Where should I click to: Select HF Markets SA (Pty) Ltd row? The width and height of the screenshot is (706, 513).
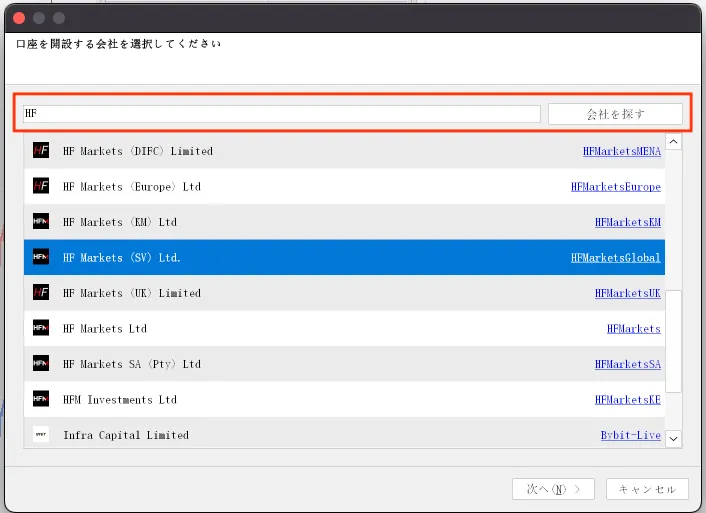pyautogui.click(x=344, y=364)
